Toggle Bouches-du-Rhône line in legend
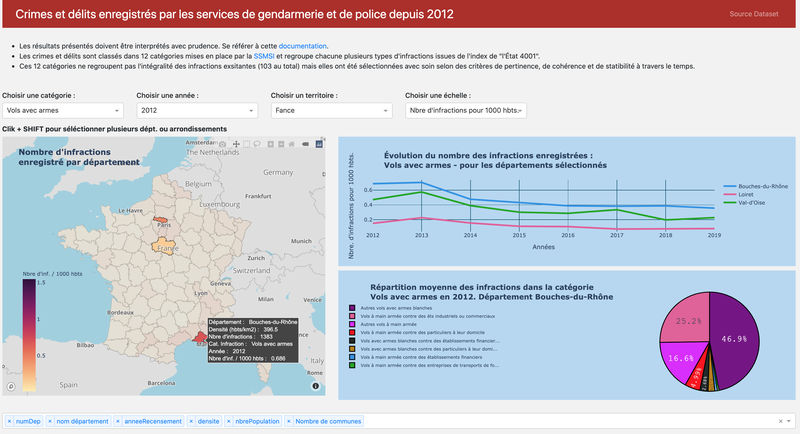Screen dimensions: 800x434 (x=756, y=186)
